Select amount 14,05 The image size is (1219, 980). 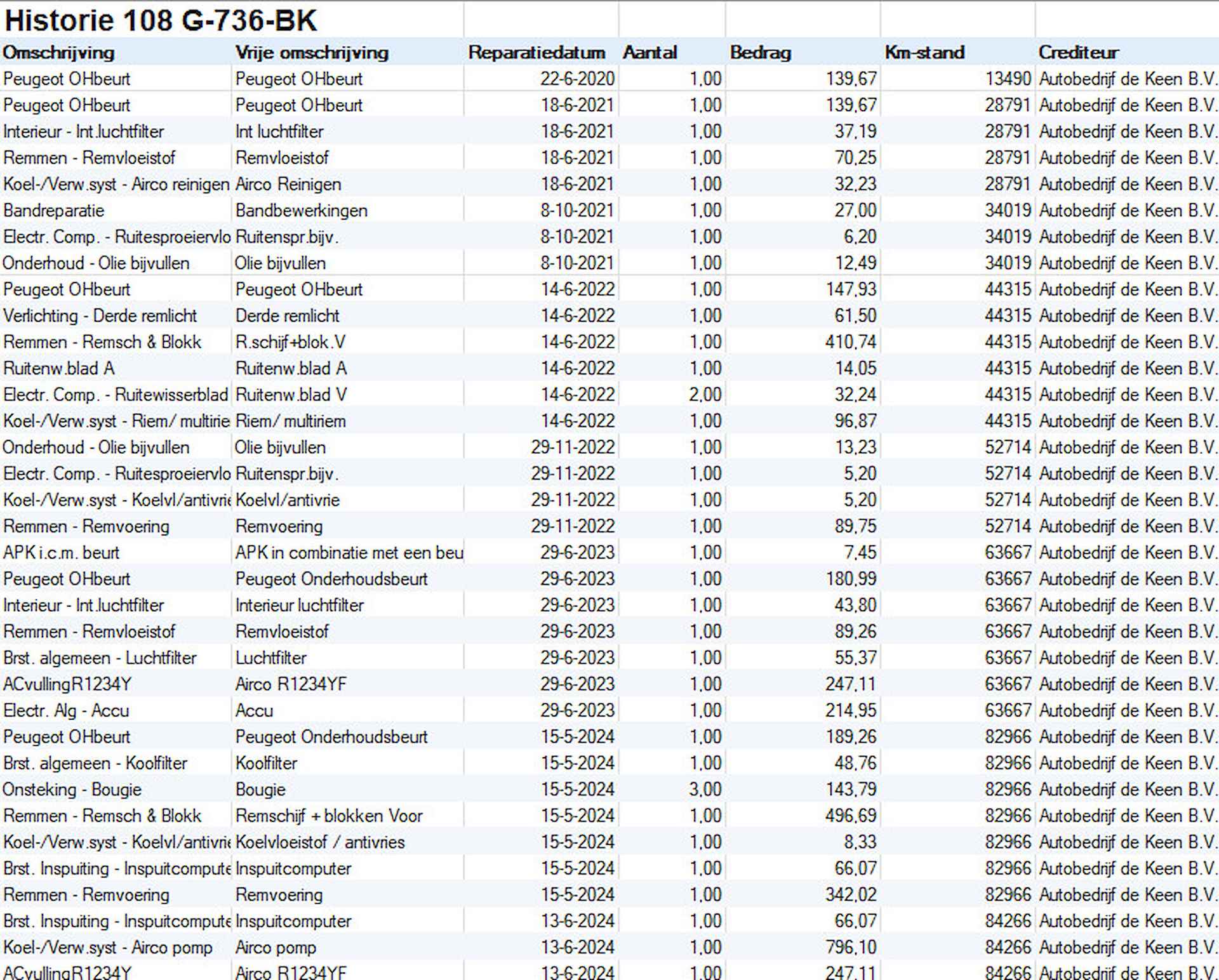coord(855,368)
